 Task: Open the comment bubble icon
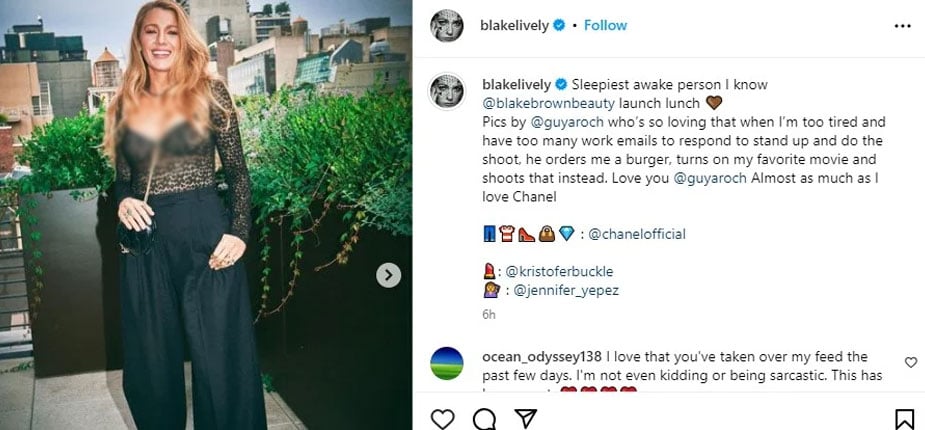tap(483, 416)
